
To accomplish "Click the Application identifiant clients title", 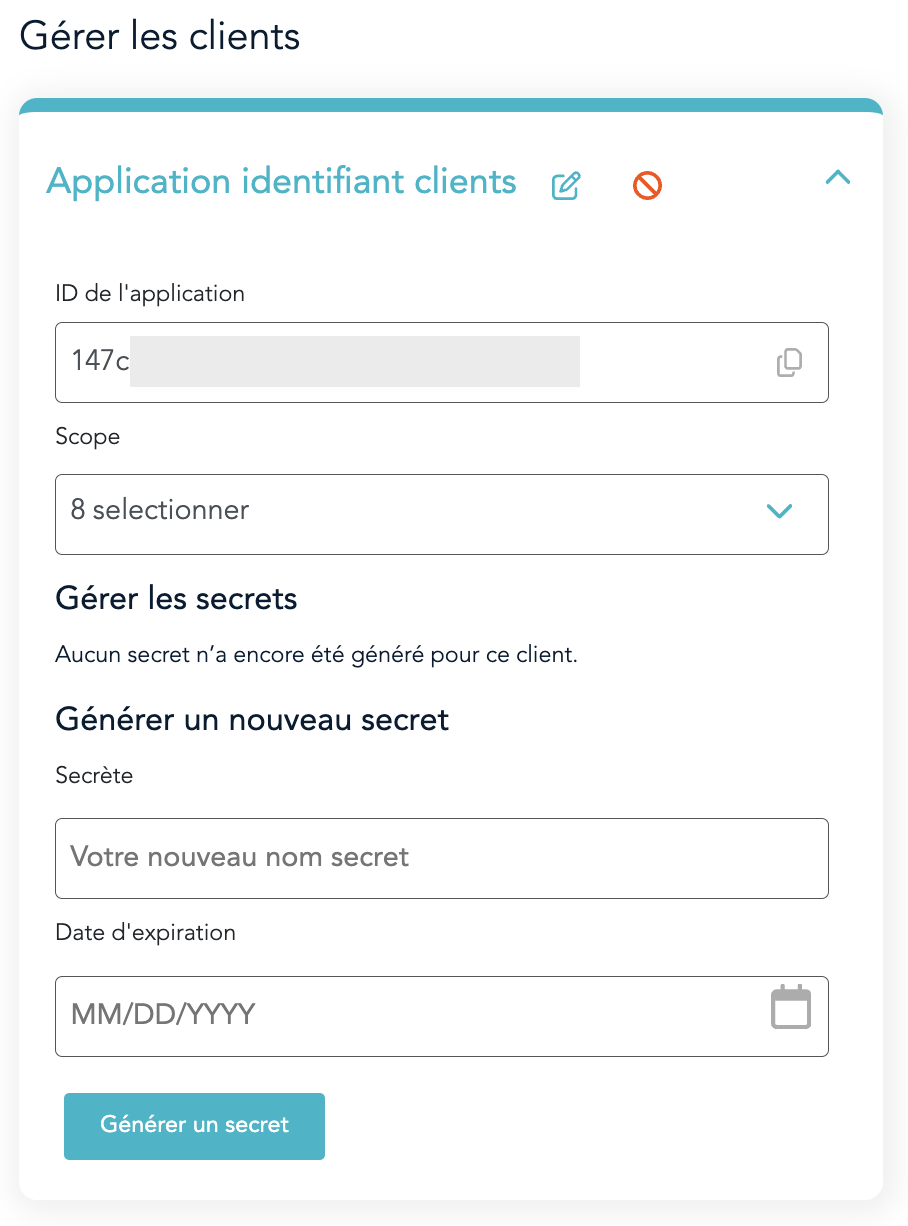I will [282, 182].
